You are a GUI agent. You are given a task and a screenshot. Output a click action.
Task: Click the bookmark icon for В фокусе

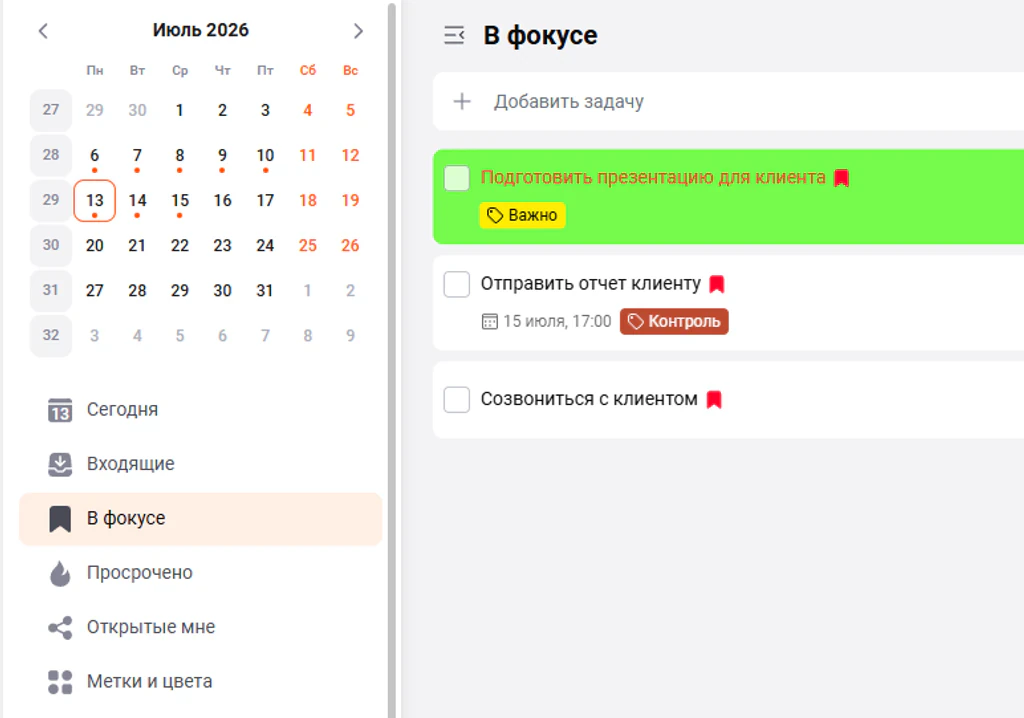60,519
